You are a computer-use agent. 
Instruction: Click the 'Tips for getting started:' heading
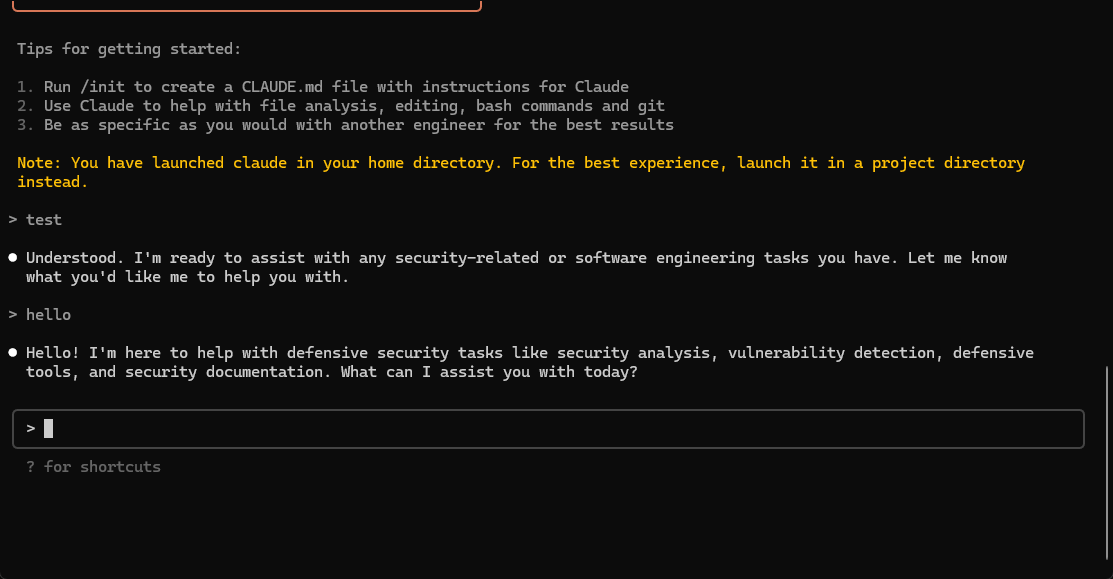coord(129,48)
